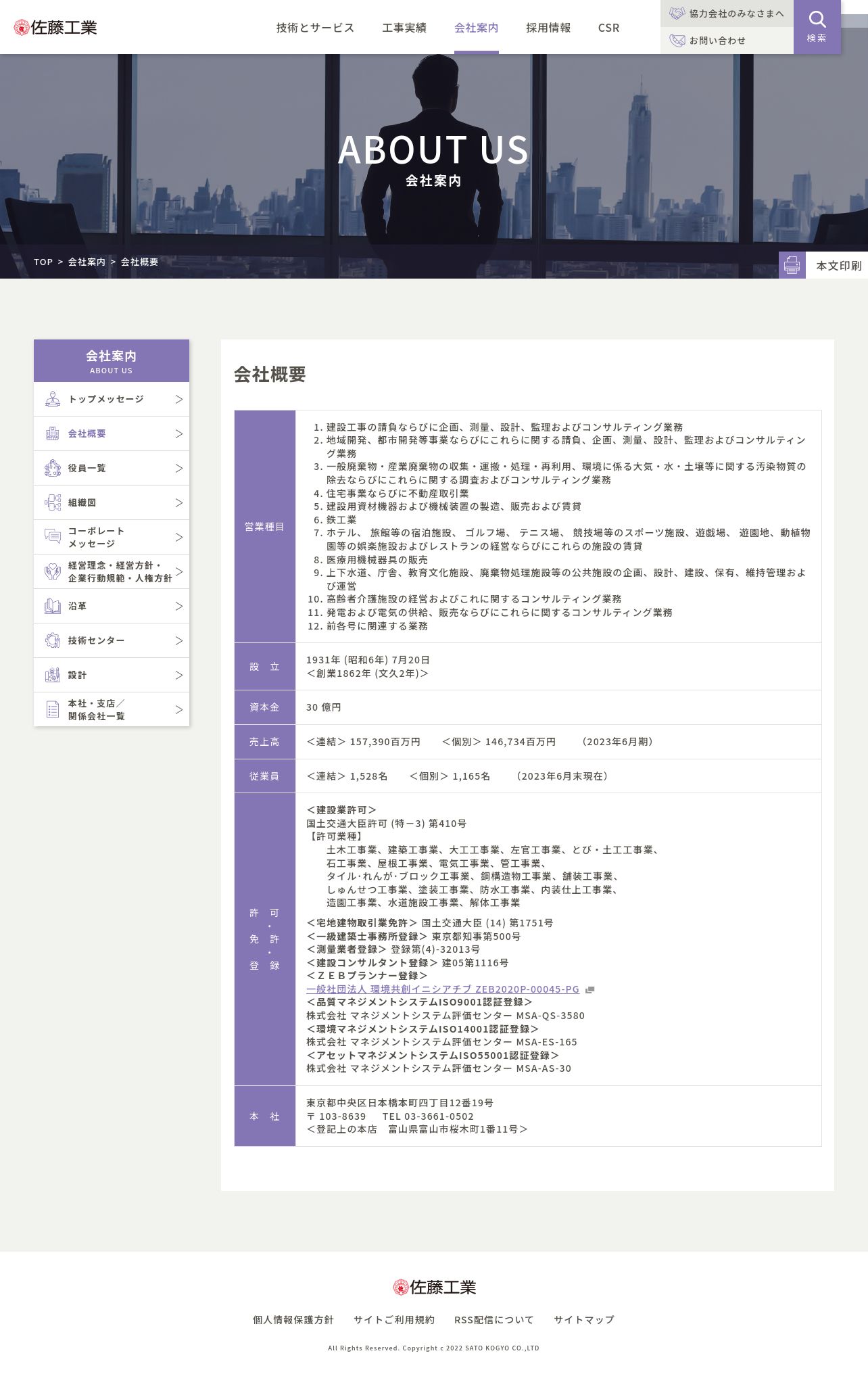Click the 売上高 table header cell
The width and height of the screenshot is (868, 1393).
[265, 742]
